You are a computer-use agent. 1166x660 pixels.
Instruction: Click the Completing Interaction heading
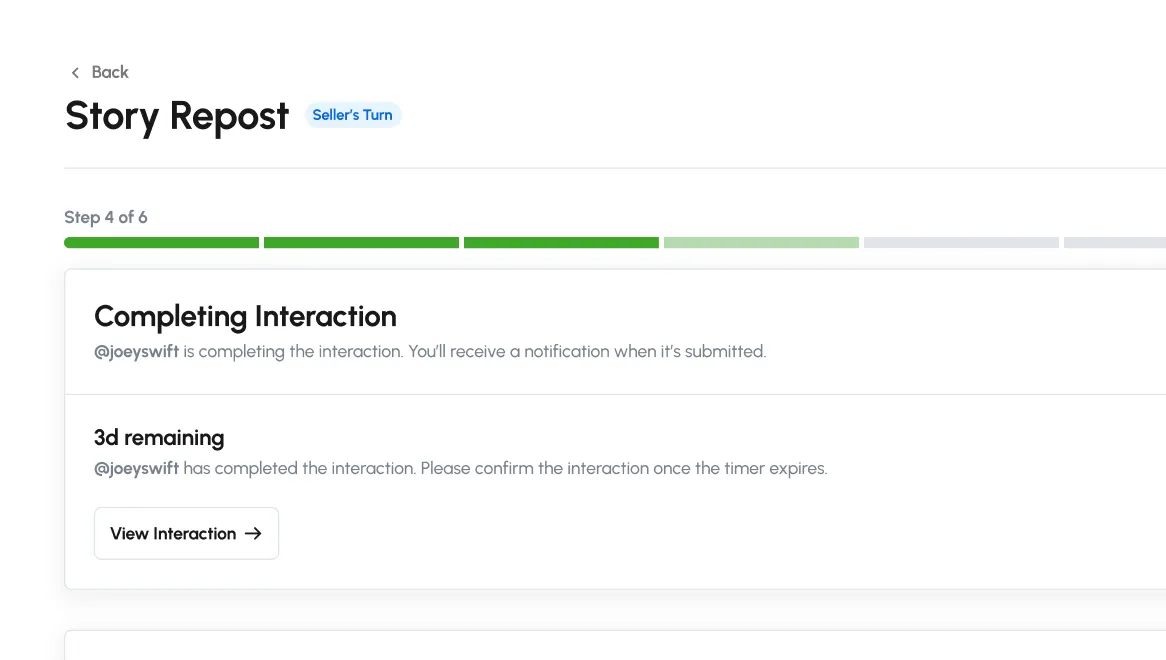pyautogui.click(x=245, y=317)
